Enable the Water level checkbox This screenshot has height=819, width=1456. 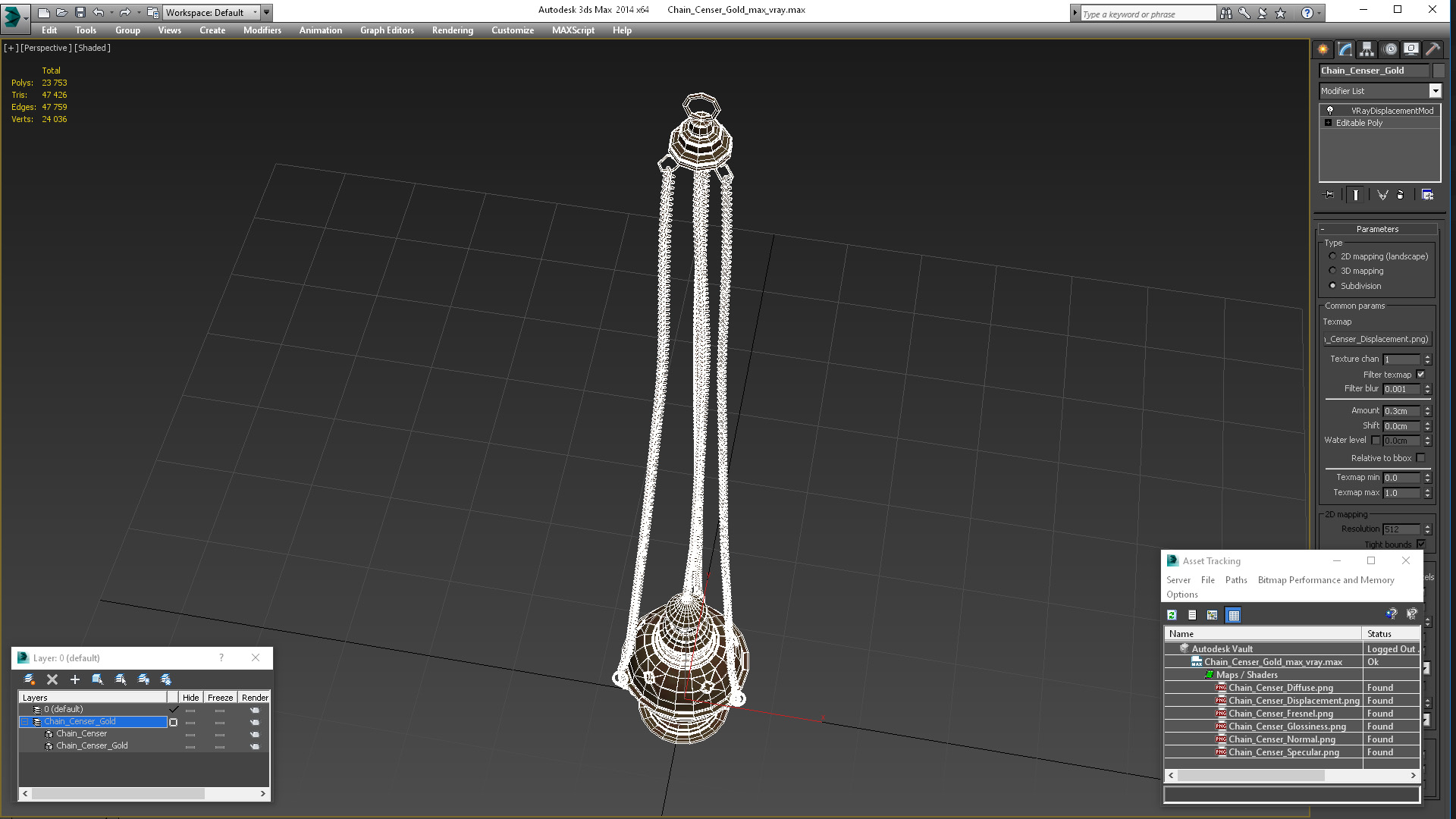pyautogui.click(x=1376, y=441)
